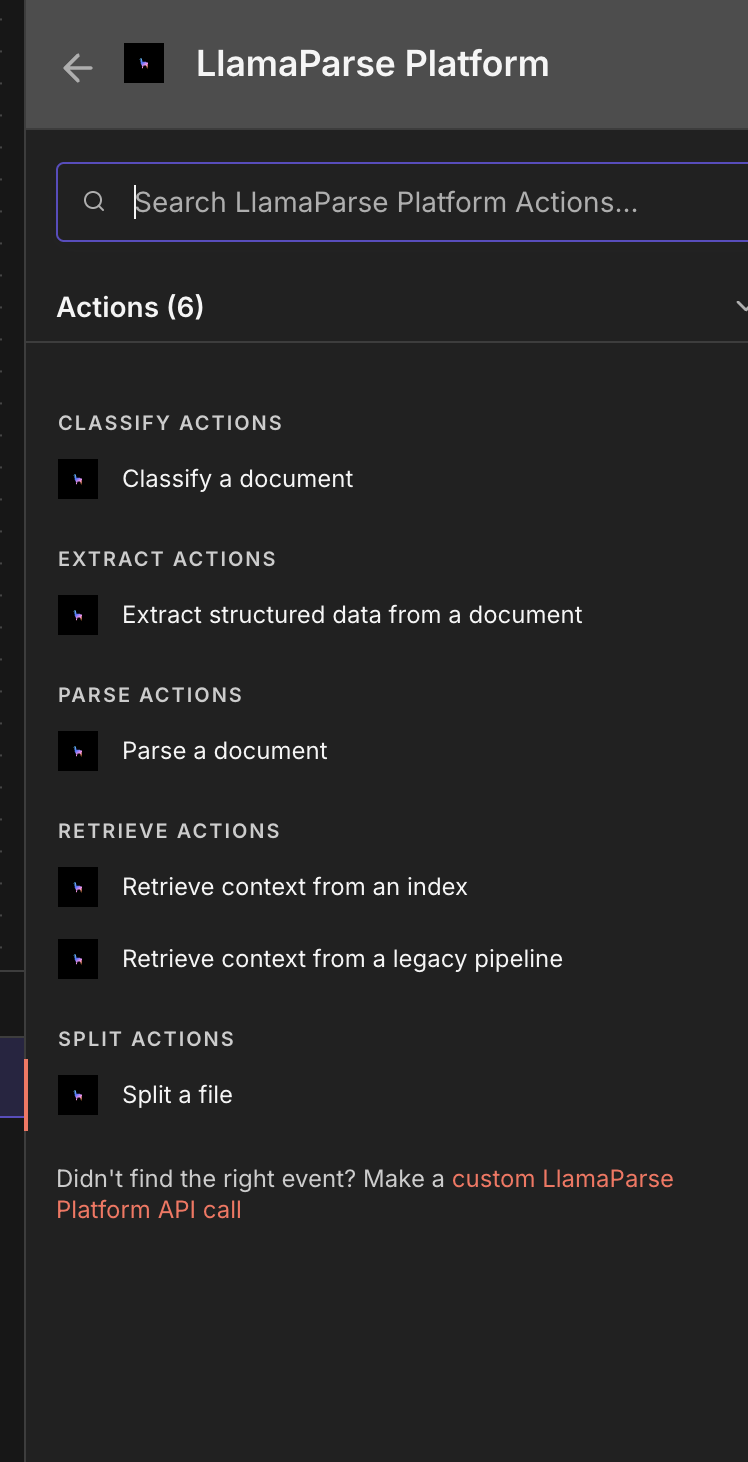The image size is (748, 1462).
Task: Select the Classify a document action
Action: 237,479
